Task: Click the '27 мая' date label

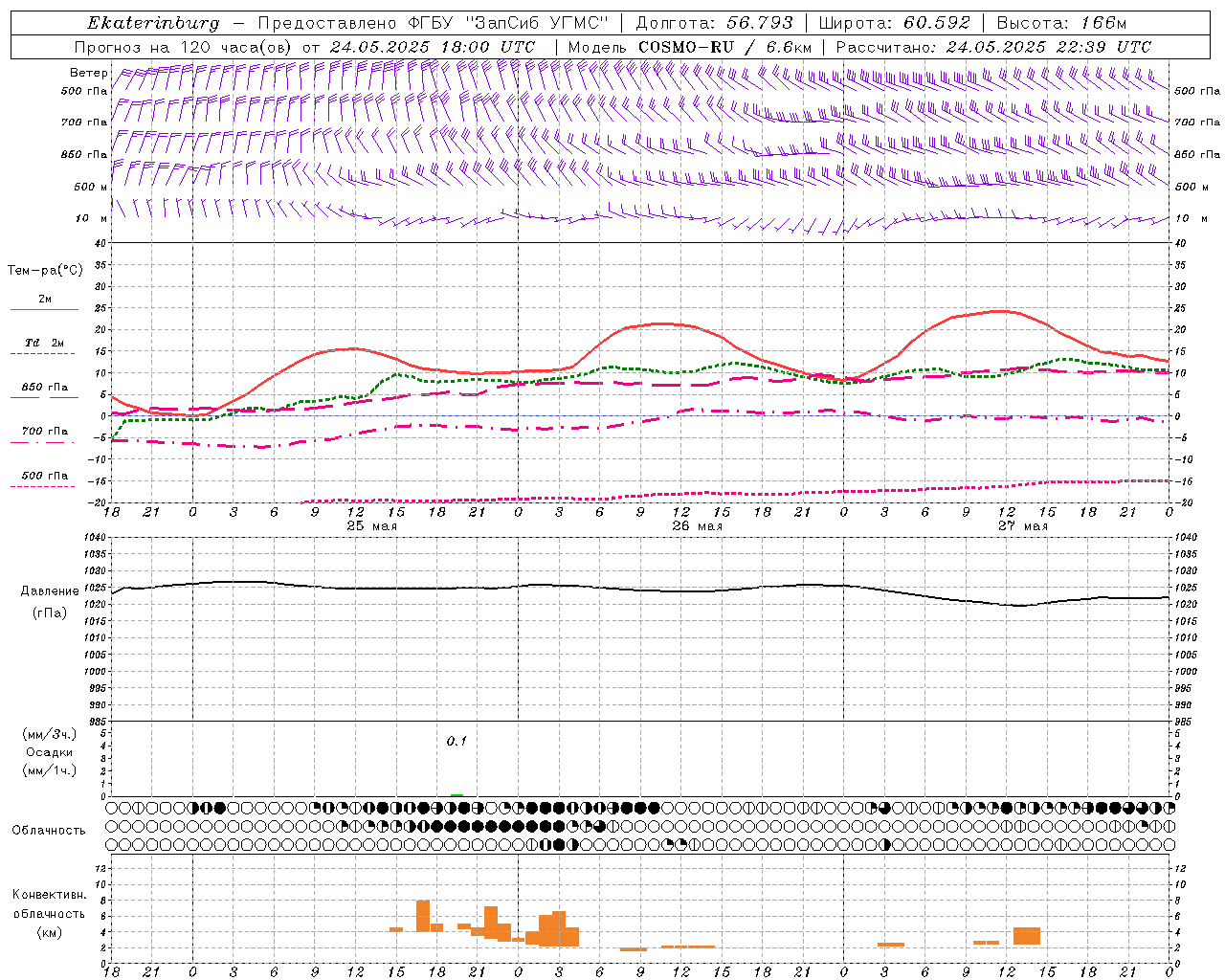Action: (x=1022, y=526)
